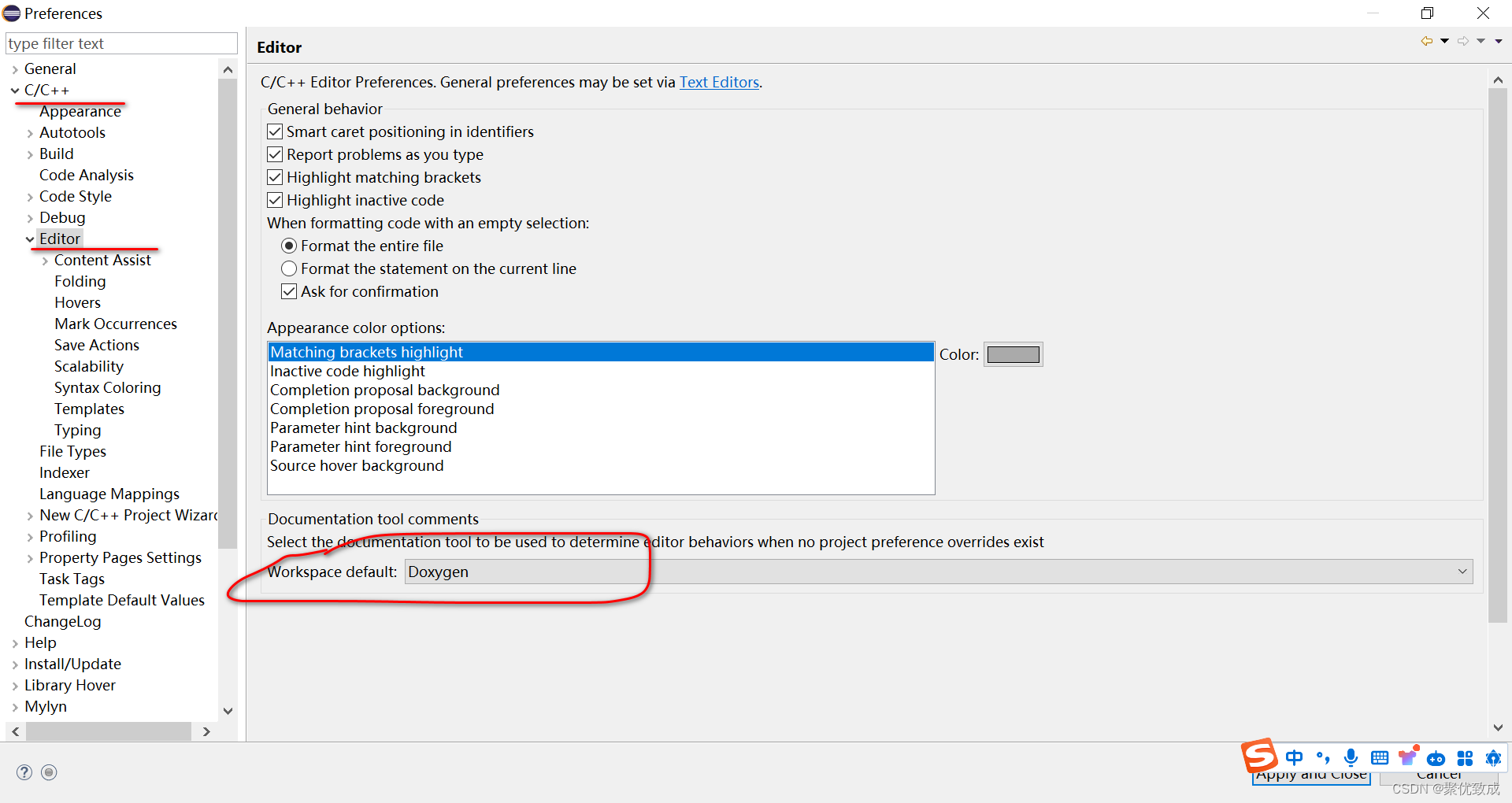The height and width of the screenshot is (803, 1512).
Task: Toggle Ask for confirmation checkbox
Action: 289,291
